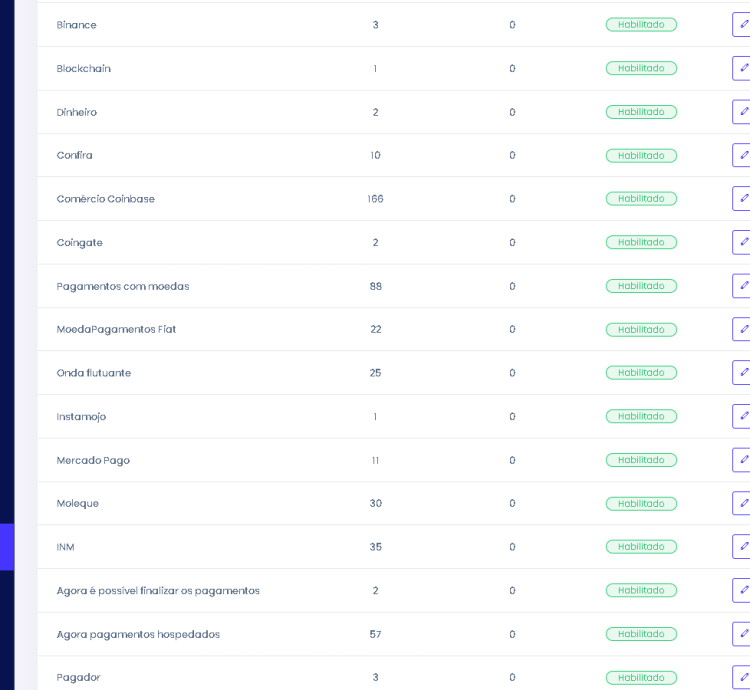Screen dimensions: 750x690
Task: Open the edit pencil for Blockchain row
Action: point(742,68)
